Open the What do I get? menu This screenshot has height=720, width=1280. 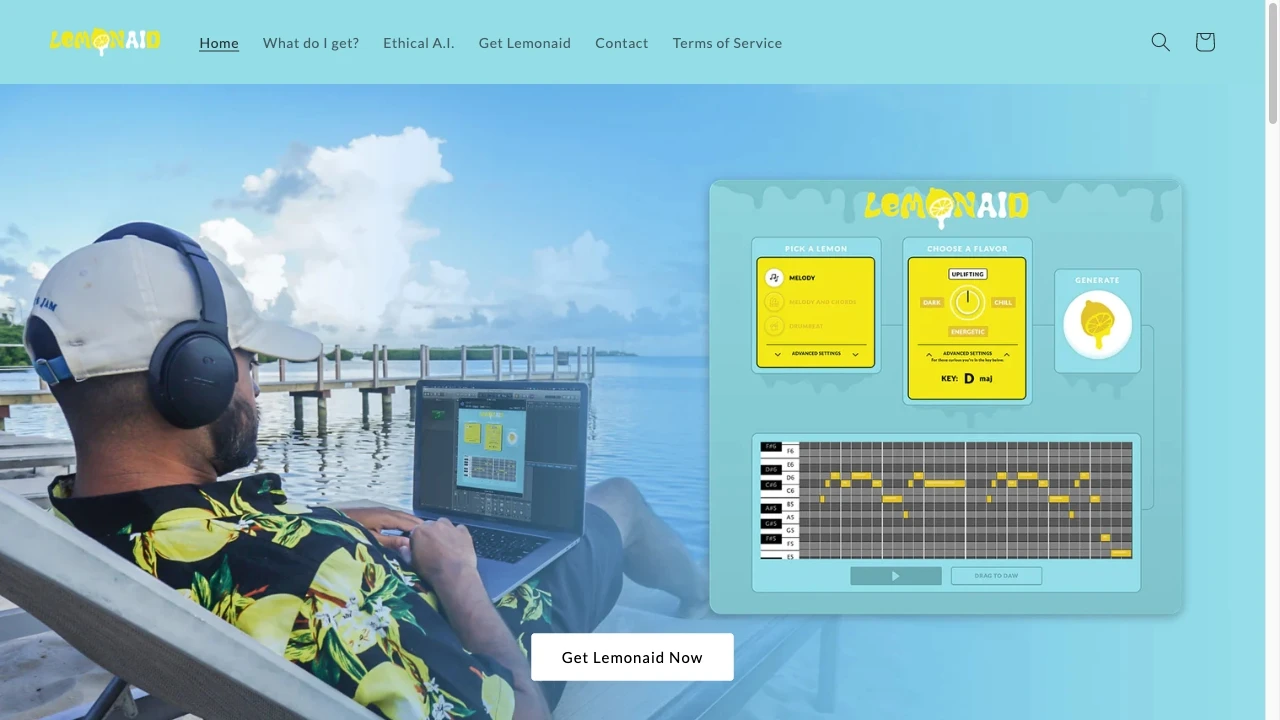click(x=311, y=43)
